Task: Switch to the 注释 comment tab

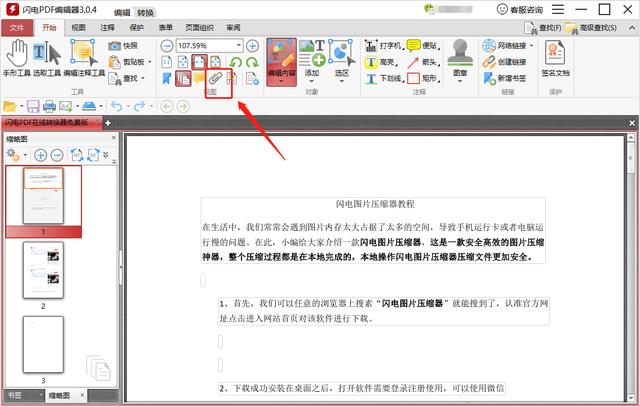Action: coord(108,28)
